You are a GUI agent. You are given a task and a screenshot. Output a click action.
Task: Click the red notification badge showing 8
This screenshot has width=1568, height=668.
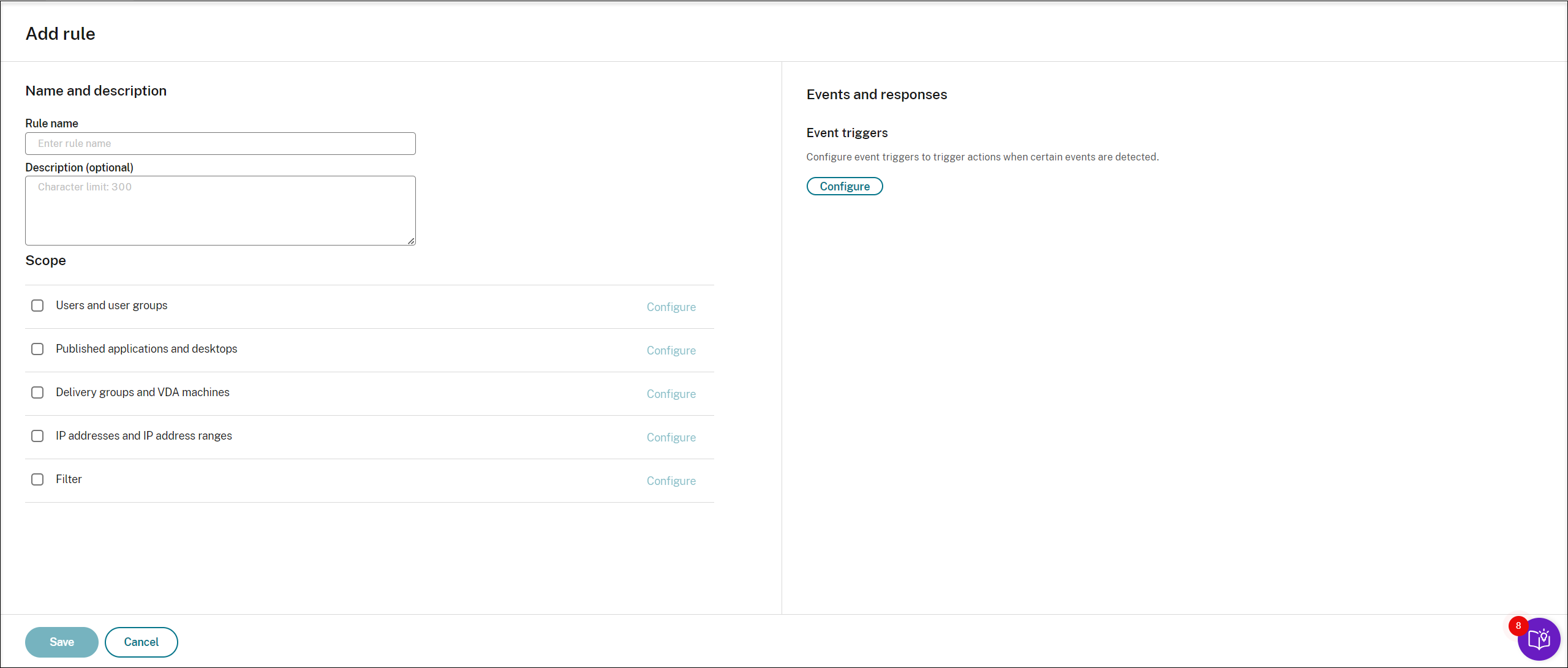1518,626
